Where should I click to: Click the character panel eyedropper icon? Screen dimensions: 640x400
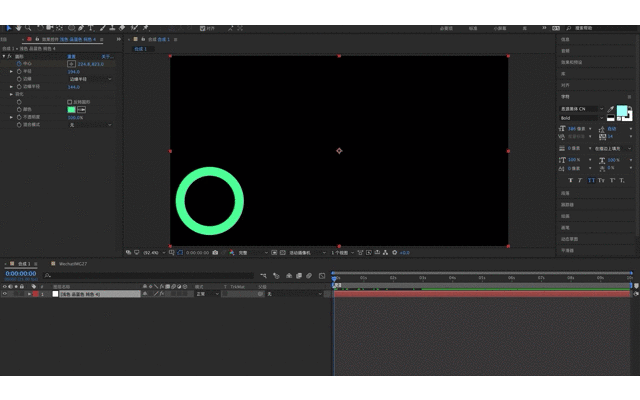click(610, 109)
